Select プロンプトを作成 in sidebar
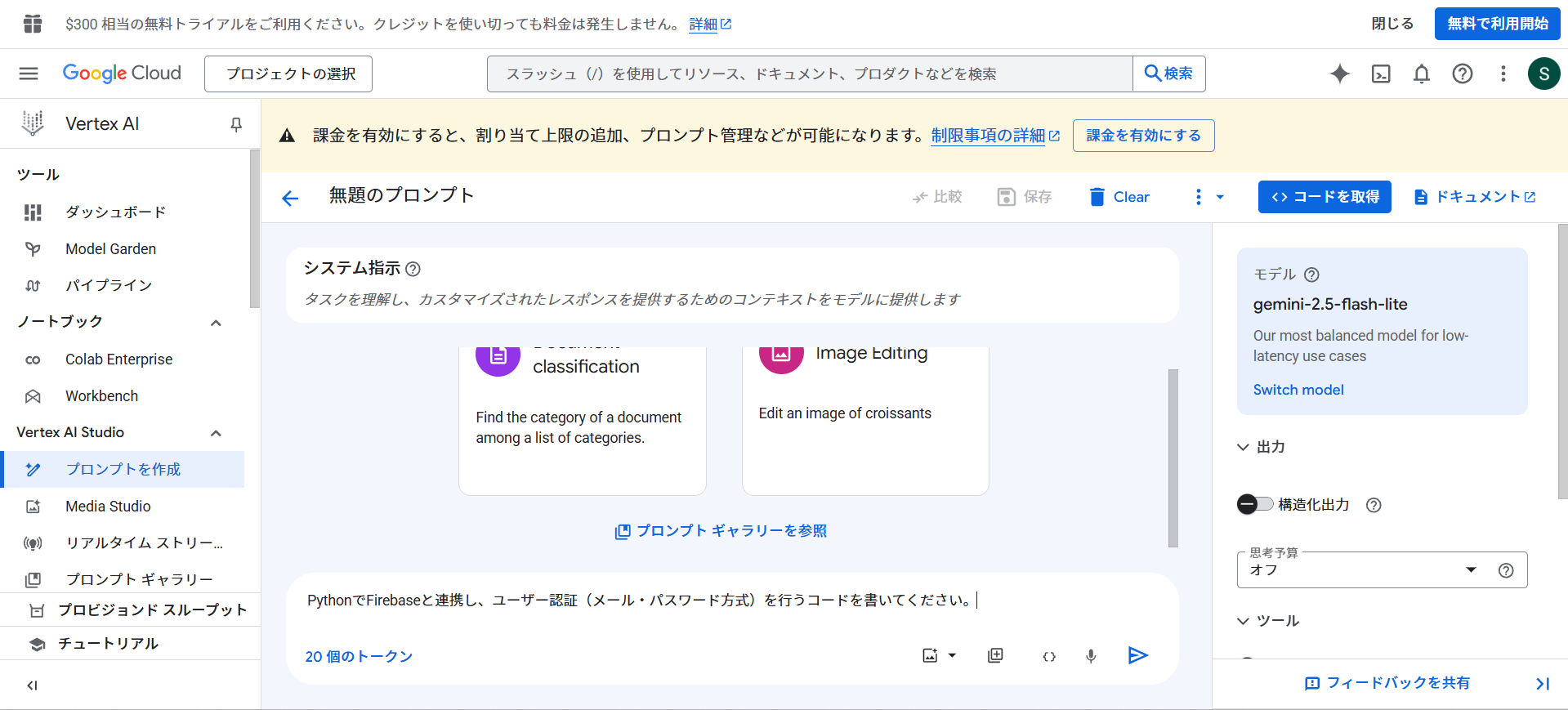 123,470
